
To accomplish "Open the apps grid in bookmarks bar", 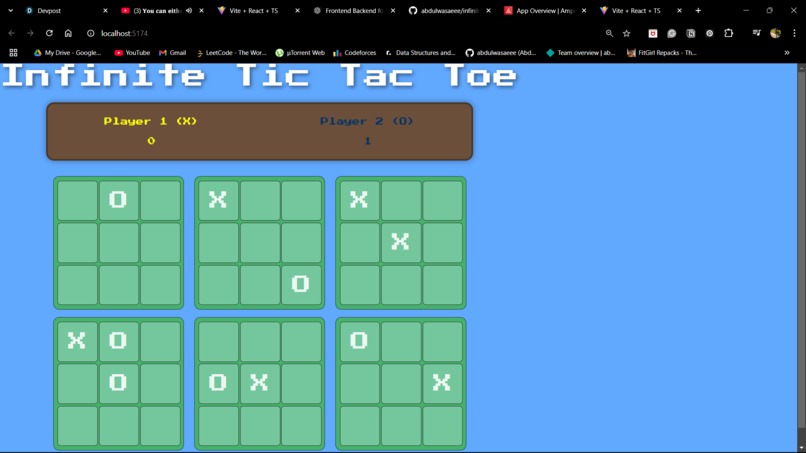I will click(x=13, y=52).
